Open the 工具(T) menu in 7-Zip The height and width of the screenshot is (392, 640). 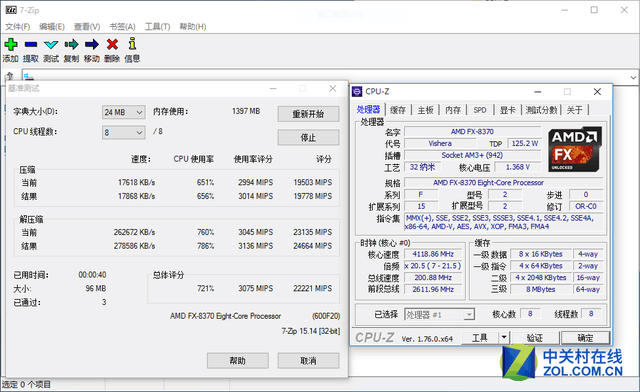tap(158, 27)
